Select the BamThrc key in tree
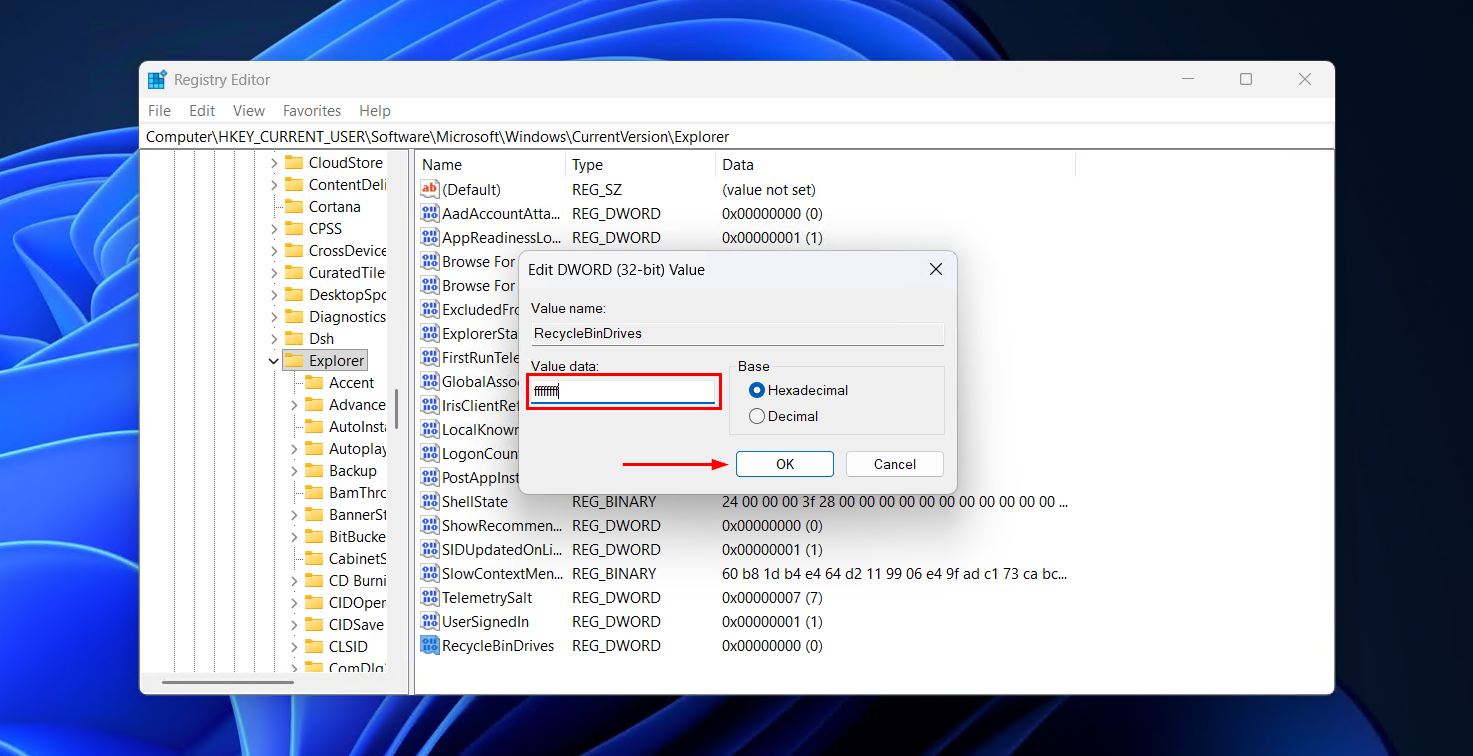This screenshot has width=1473, height=756. 357,492
